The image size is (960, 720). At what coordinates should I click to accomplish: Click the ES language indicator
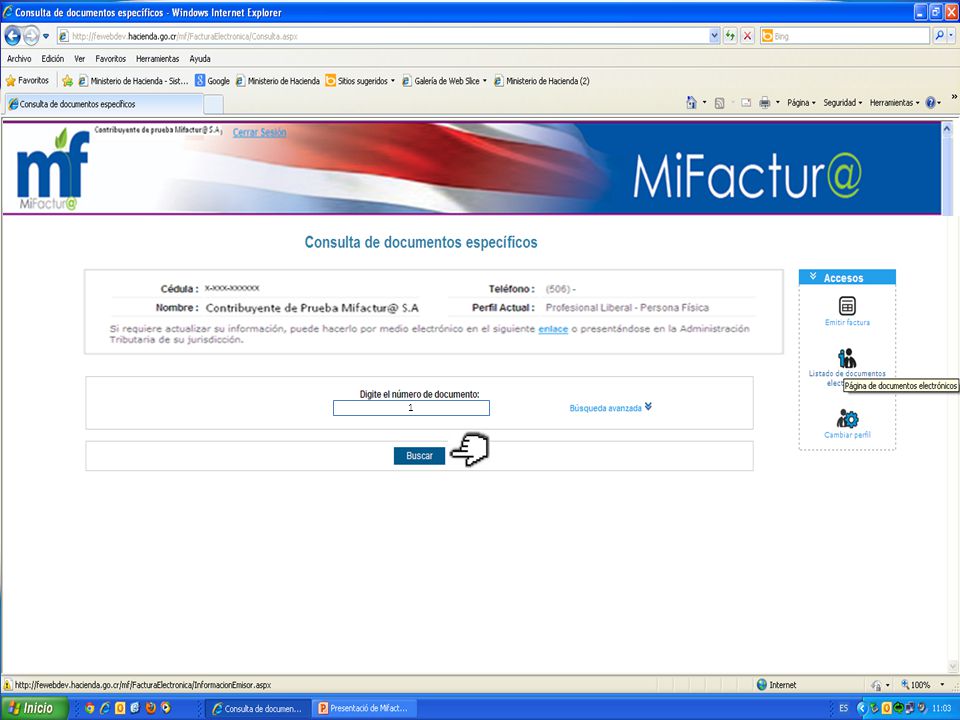click(x=844, y=708)
